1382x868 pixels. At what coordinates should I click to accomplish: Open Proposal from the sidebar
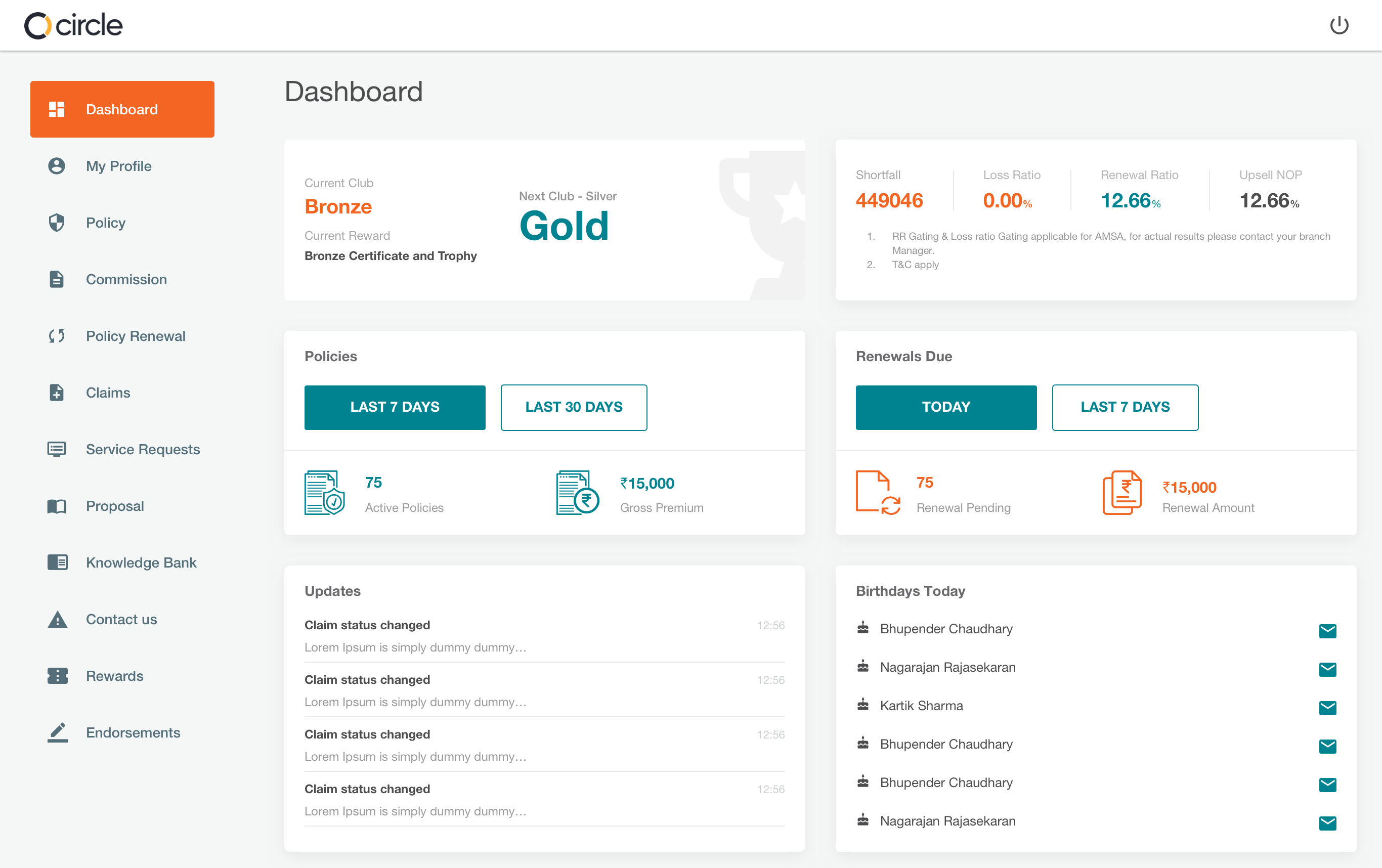(115, 506)
